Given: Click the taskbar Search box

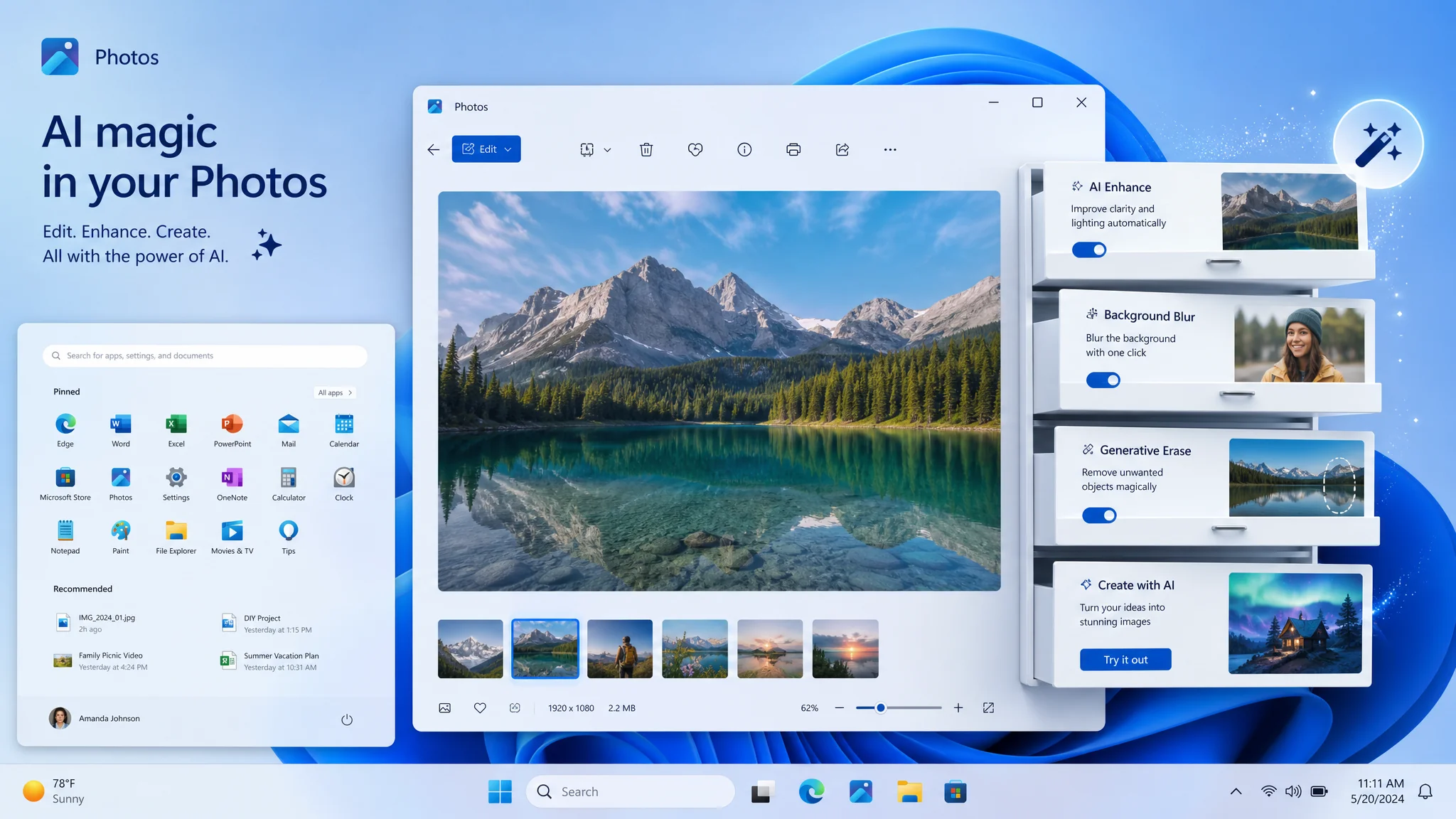Looking at the screenshot, I should (x=630, y=791).
